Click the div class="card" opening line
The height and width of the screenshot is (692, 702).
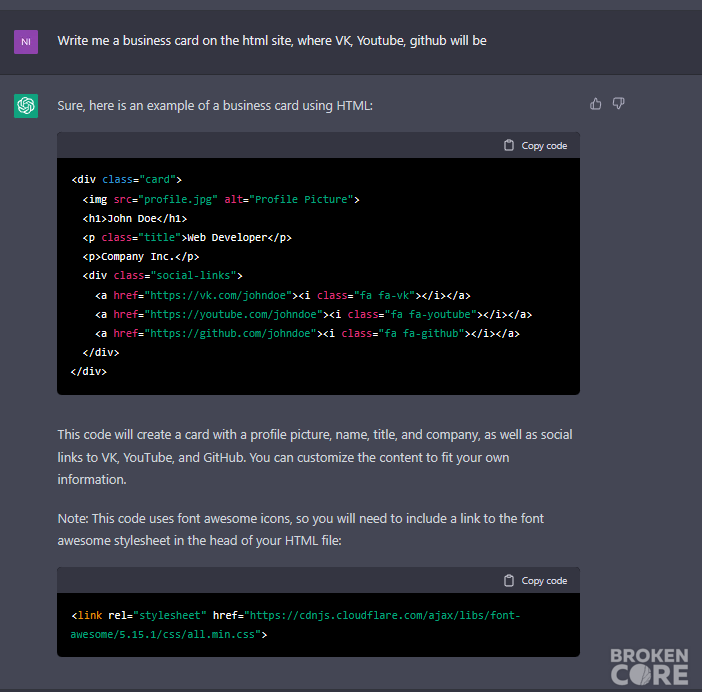pyautogui.click(x=126, y=179)
